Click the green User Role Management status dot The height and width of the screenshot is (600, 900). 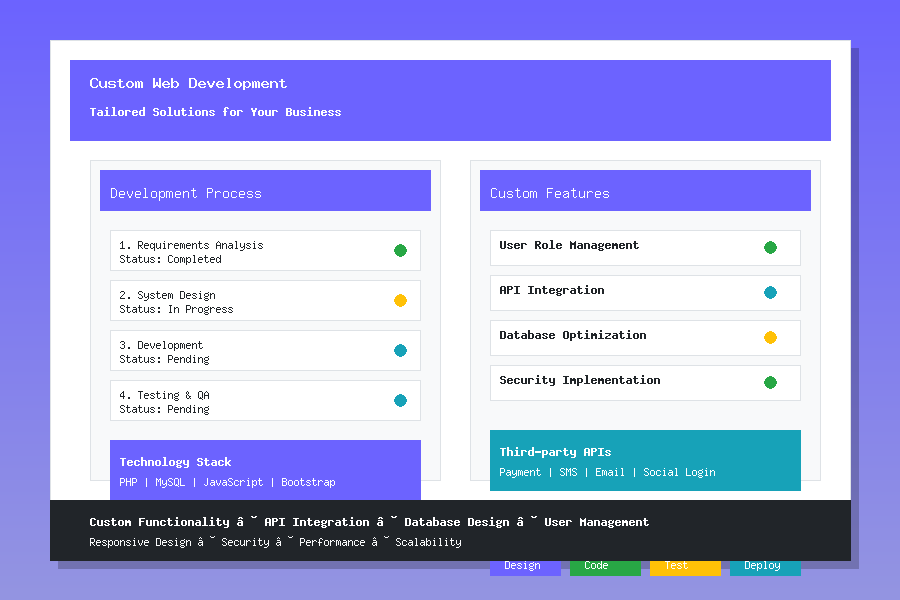(770, 246)
